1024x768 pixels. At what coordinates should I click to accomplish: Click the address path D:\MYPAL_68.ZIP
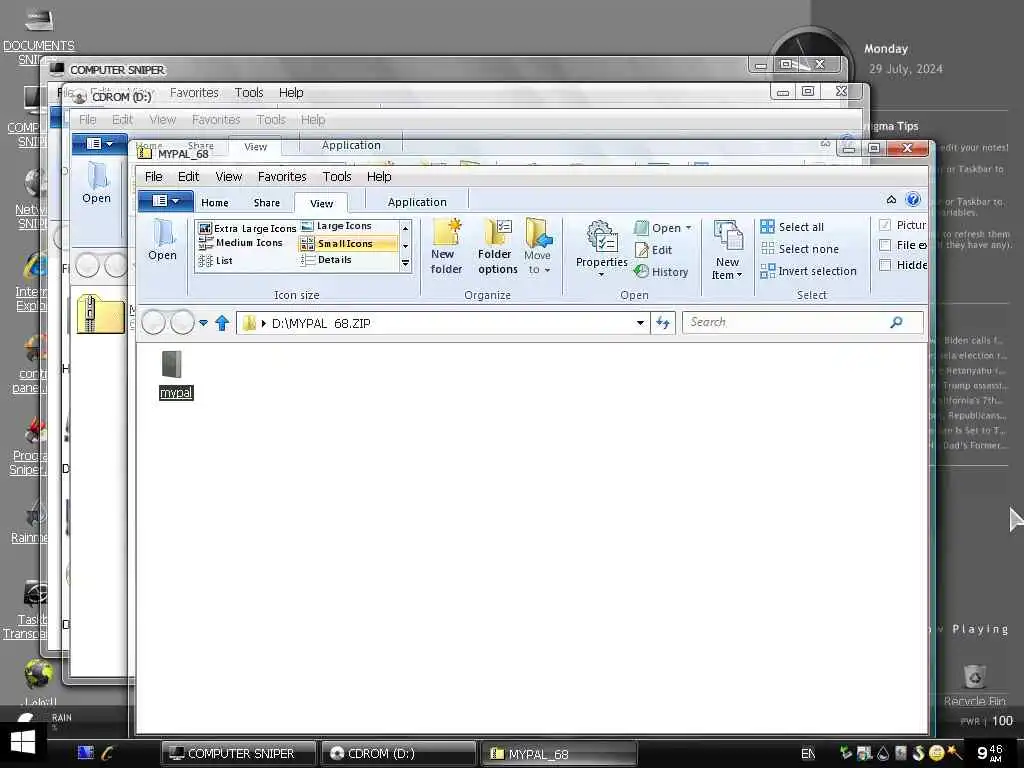tap(321, 323)
